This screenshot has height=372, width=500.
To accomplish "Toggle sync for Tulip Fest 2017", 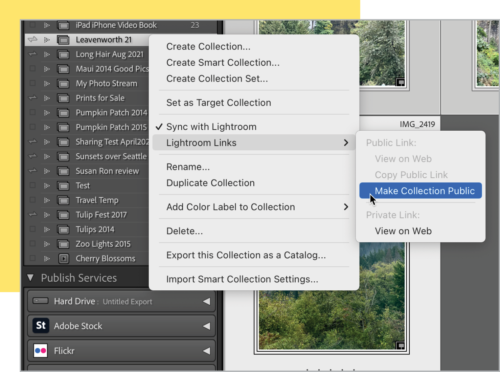I will click(33, 215).
